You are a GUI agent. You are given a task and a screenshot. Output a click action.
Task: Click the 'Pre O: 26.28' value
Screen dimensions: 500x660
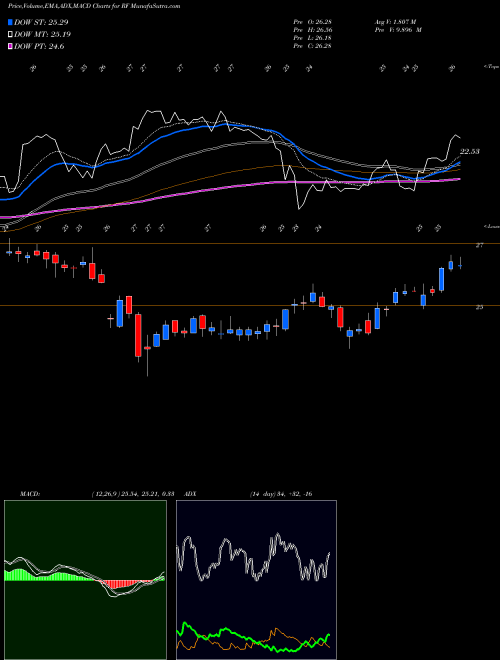(312, 22)
